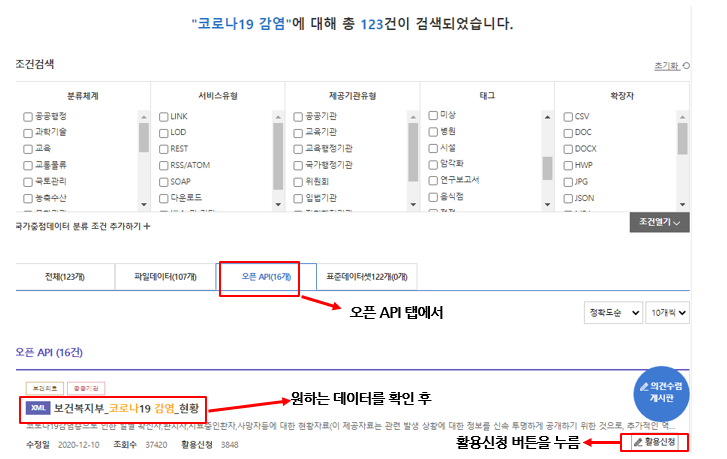This screenshot has width=727, height=459.
Task: Open 보건복지부_코로나19 감염_현황 dataset title
Action: pos(126,408)
